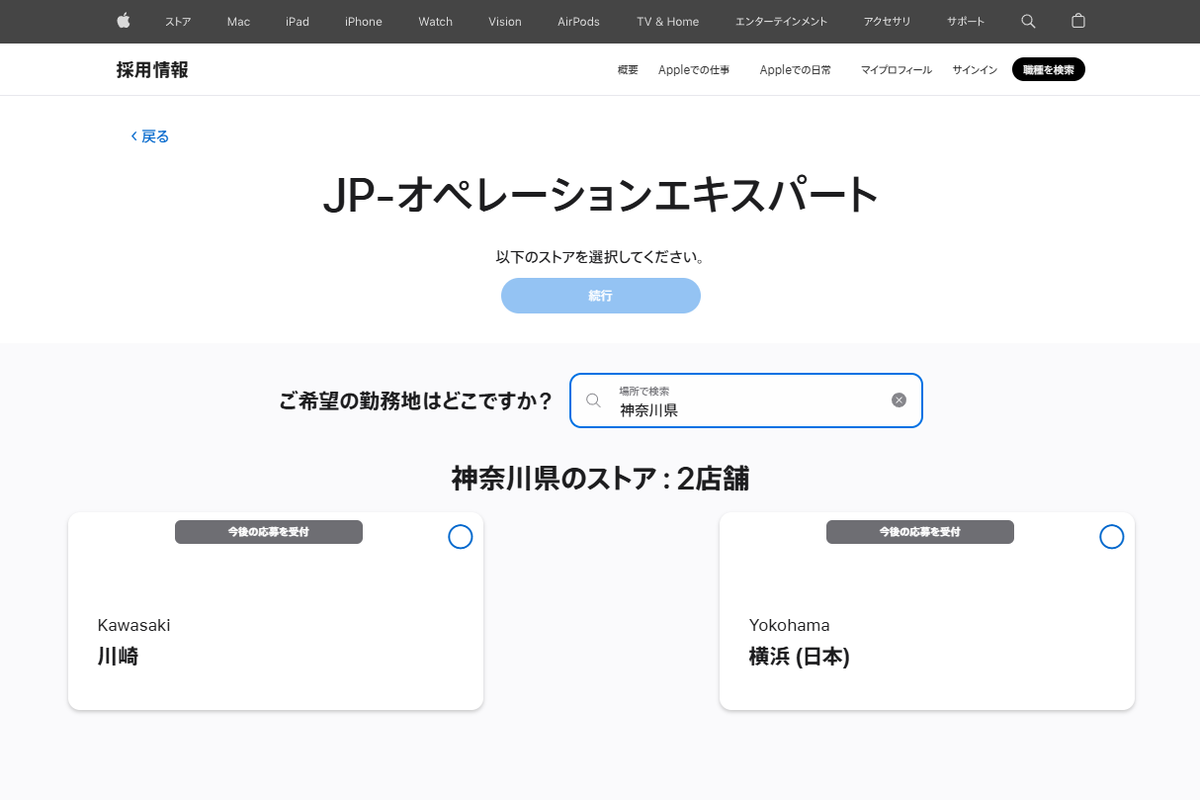Click the magnifier icon inside location search

click(593, 400)
